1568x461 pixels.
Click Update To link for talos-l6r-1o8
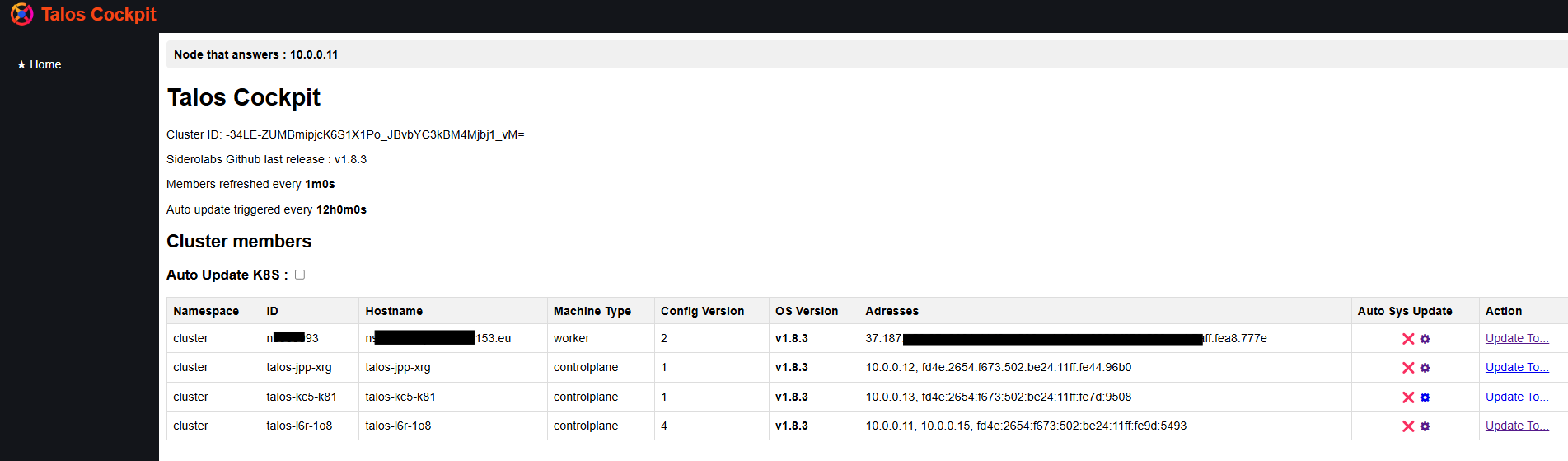(x=1517, y=426)
